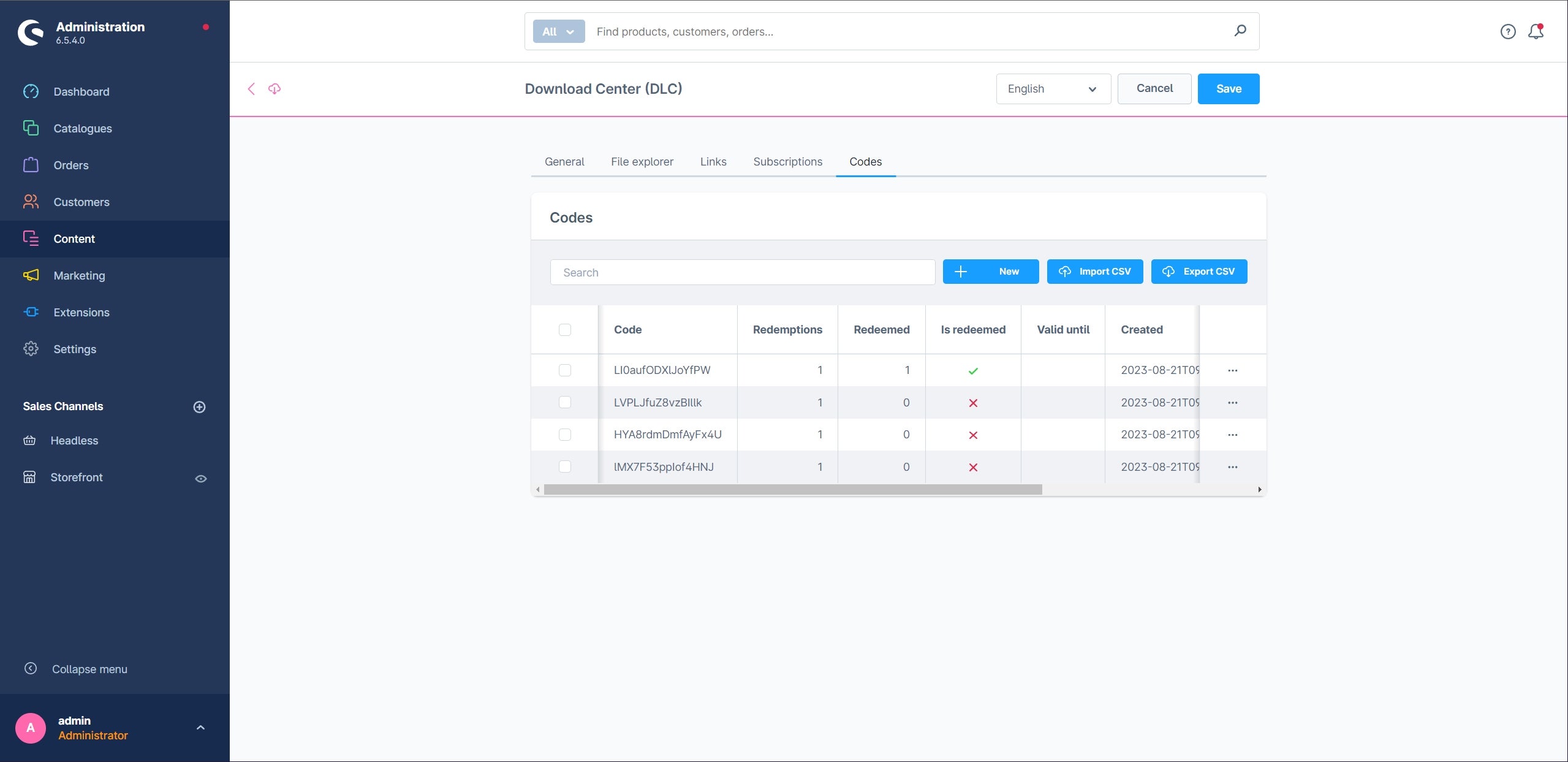This screenshot has width=1568, height=762.
Task: Open the Headless sales channel
Action: [x=74, y=440]
